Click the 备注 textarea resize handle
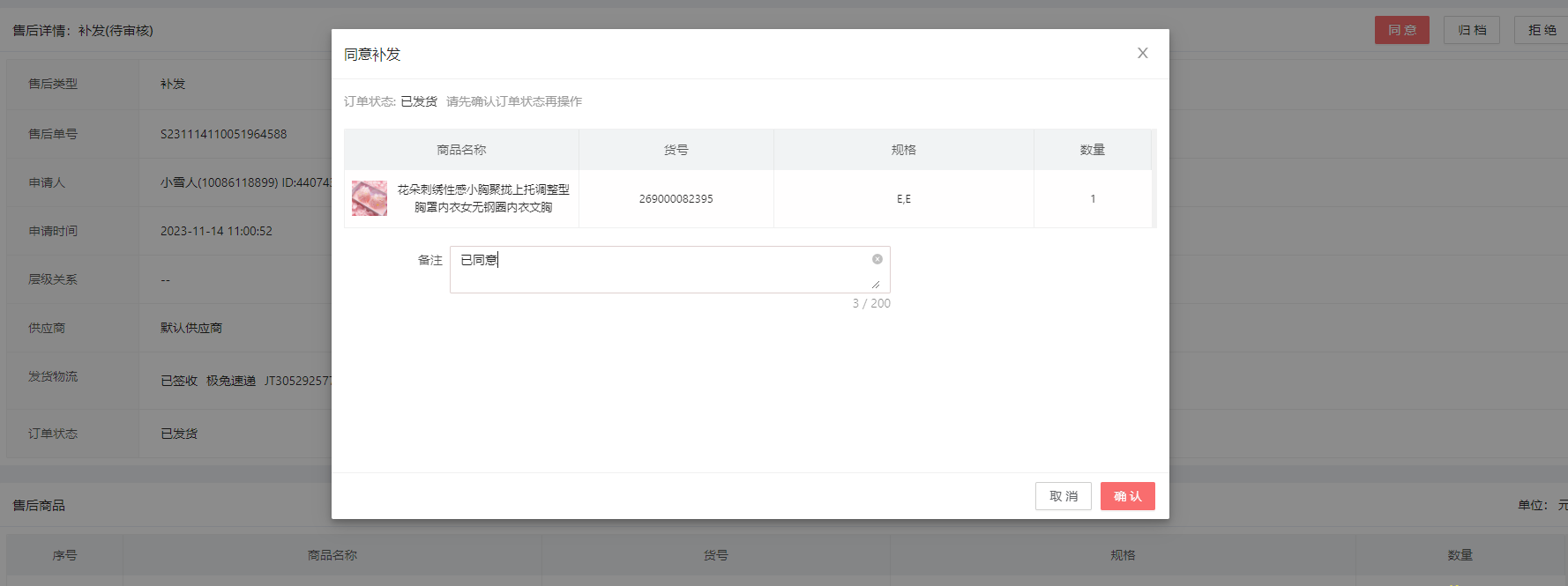Image resolution: width=1568 pixels, height=586 pixels. click(x=875, y=284)
